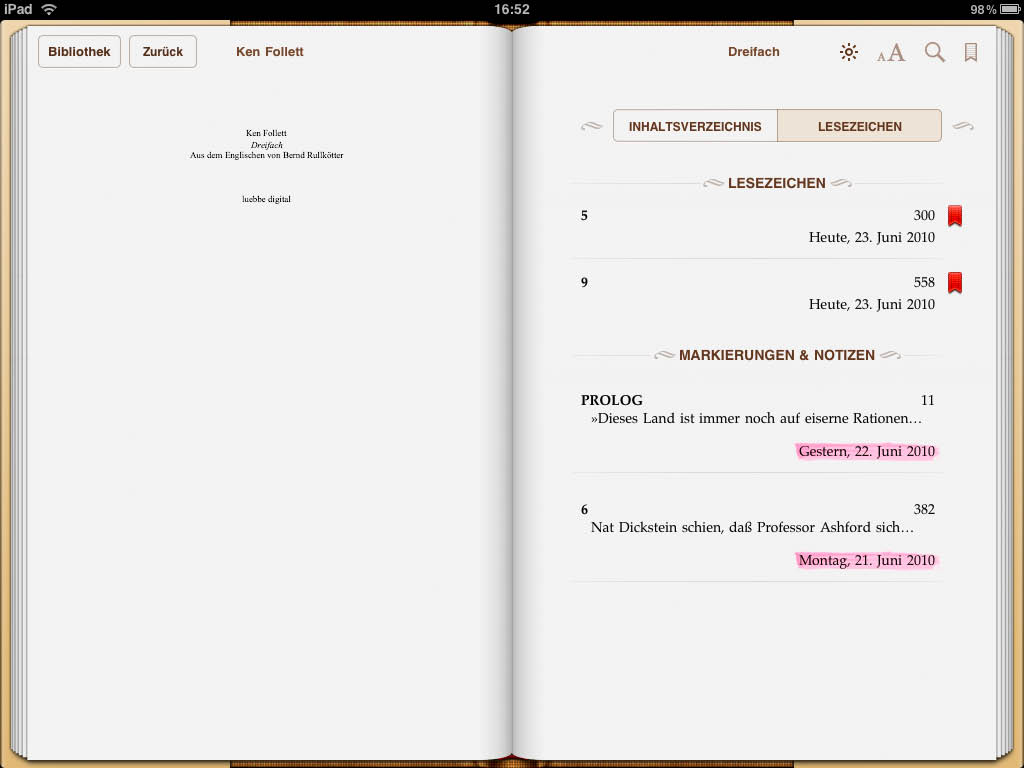Image resolution: width=1024 pixels, height=768 pixels.
Task: Jump to page 558 bookmark number
Action: point(924,282)
